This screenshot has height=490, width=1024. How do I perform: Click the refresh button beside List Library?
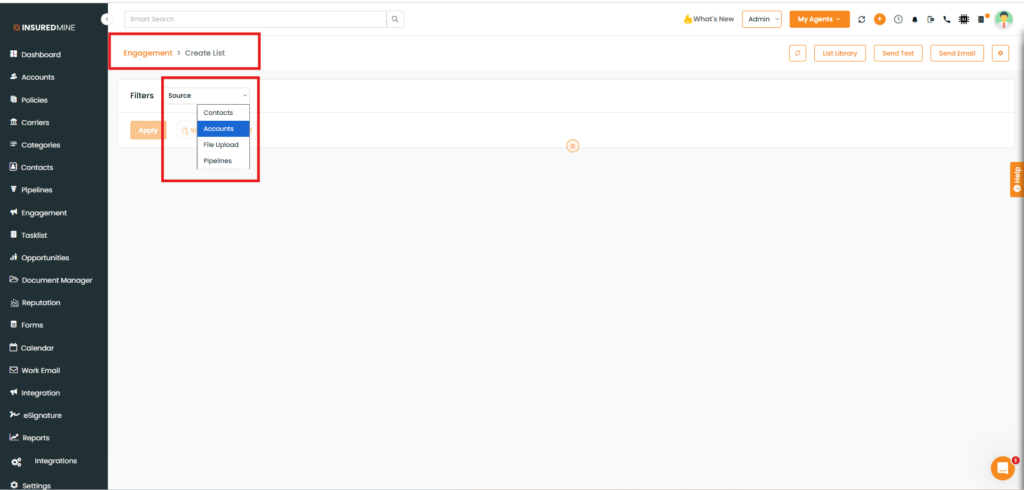click(797, 53)
